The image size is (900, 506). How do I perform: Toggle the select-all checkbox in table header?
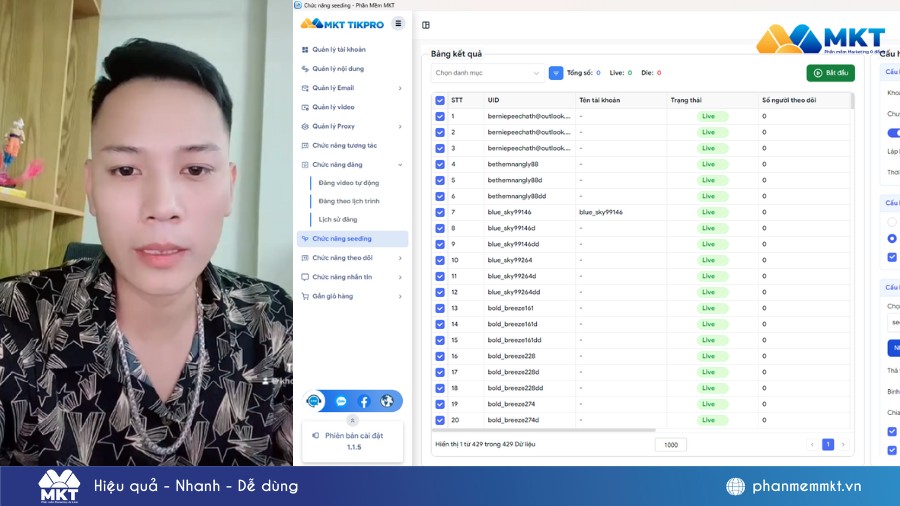[x=440, y=100]
